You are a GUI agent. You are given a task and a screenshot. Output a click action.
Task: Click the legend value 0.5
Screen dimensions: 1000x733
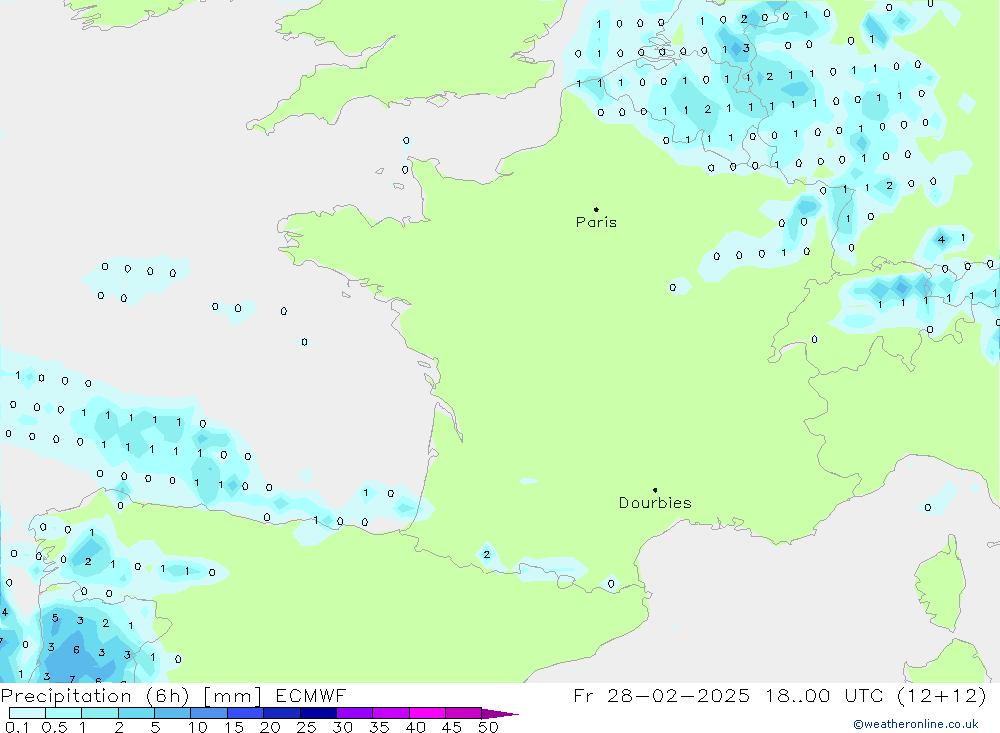[x=54, y=727]
